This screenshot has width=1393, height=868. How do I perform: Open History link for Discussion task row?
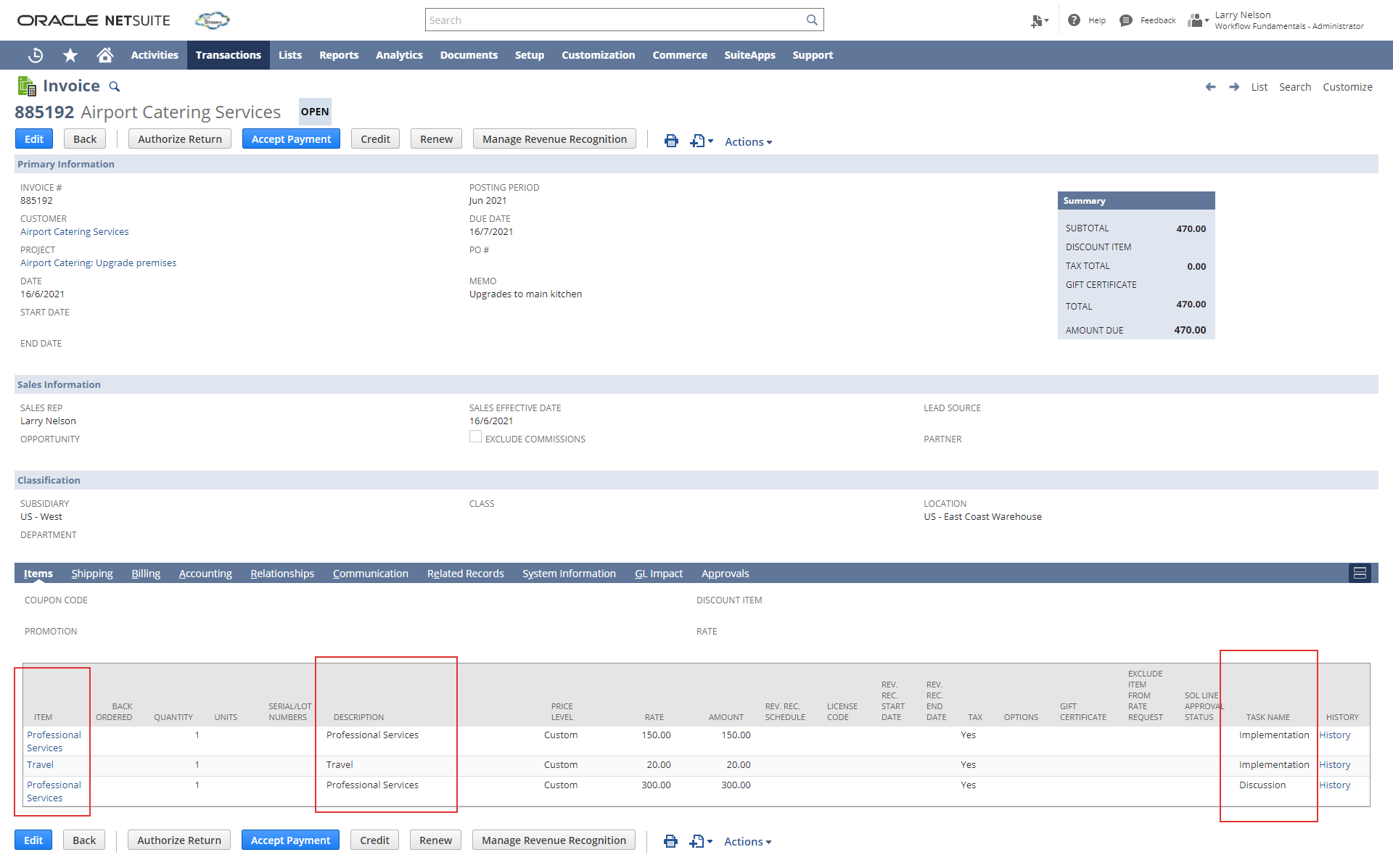coord(1334,785)
